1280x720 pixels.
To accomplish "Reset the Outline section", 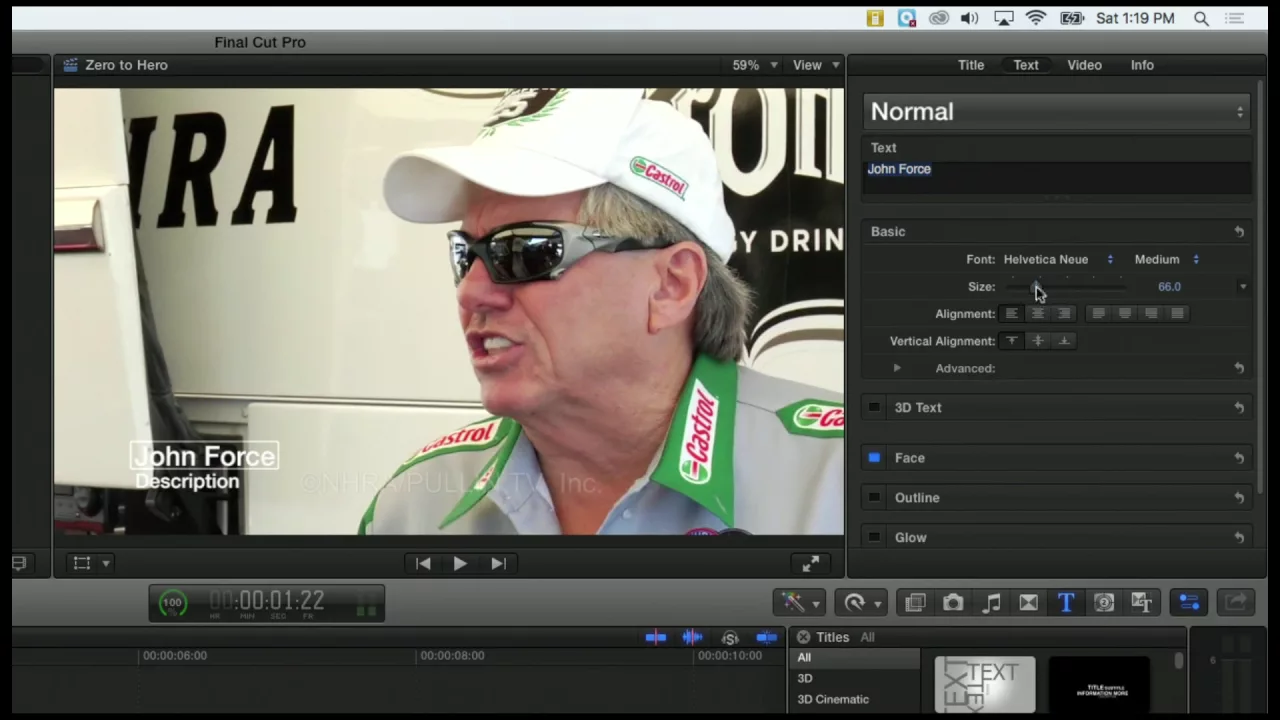I will [x=1239, y=498].
